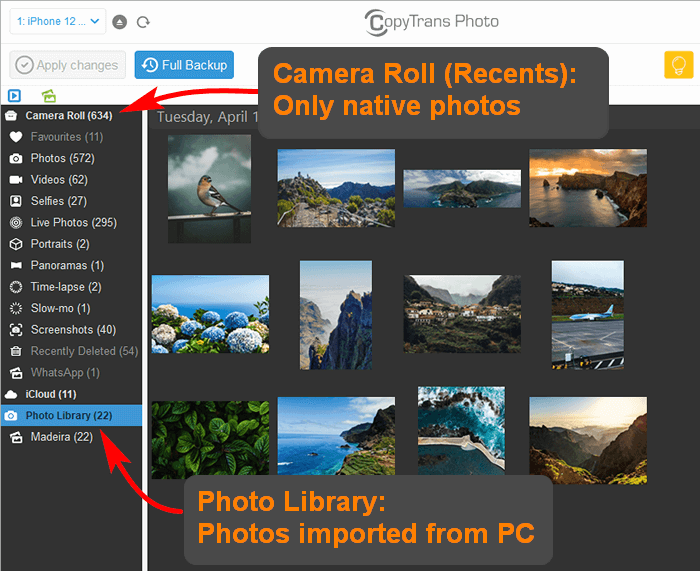Image resolution: width=700 pixels, height=571 pixels.
Task: Click the concentric circles Live Photos icon
Action: point(16,222)
